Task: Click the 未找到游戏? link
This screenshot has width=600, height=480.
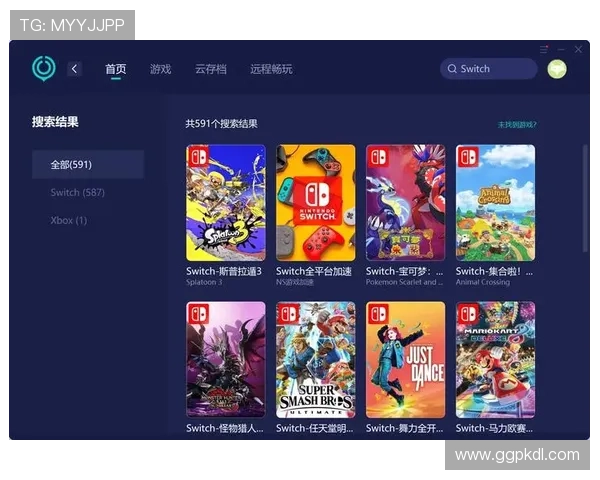Action: pyautogui.click(x=517, y=125)
